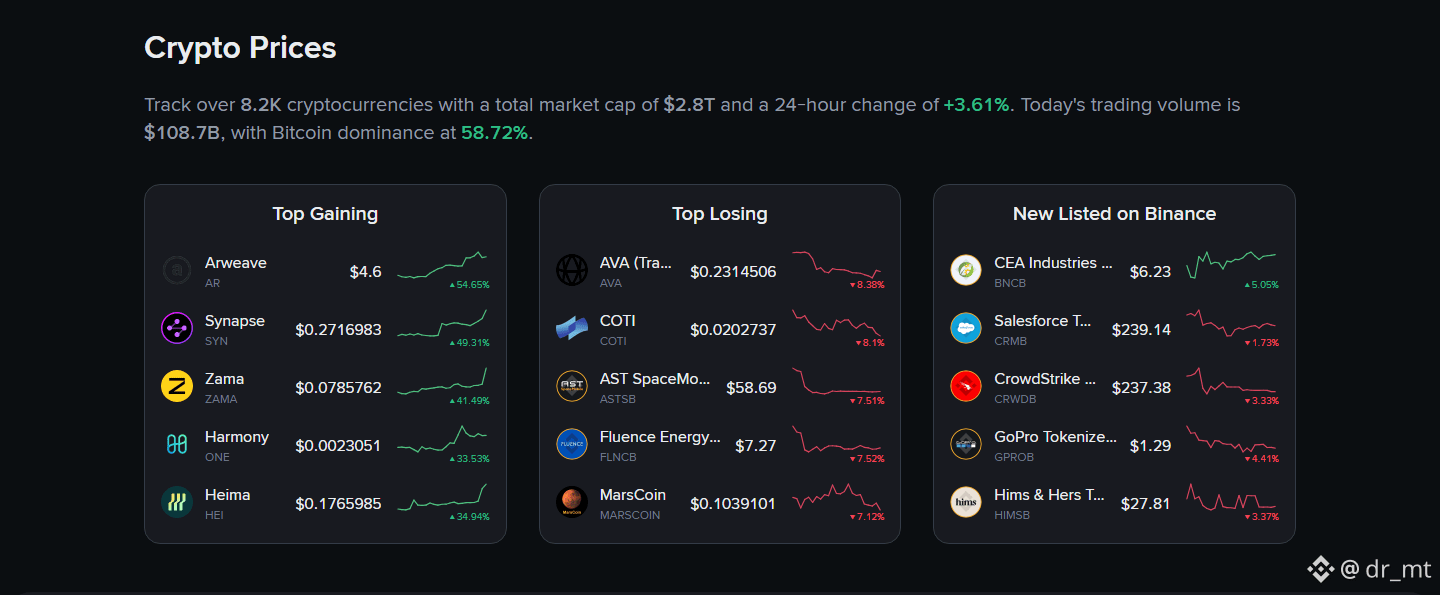Click the Arweave coin icon
The image size is (1440, 595).
pos(177,270)
